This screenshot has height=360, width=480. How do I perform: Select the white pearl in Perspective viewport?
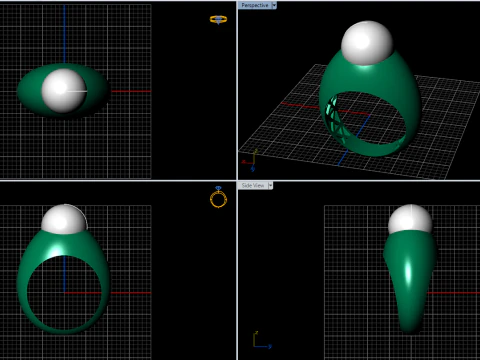click(x=367, y=42)
